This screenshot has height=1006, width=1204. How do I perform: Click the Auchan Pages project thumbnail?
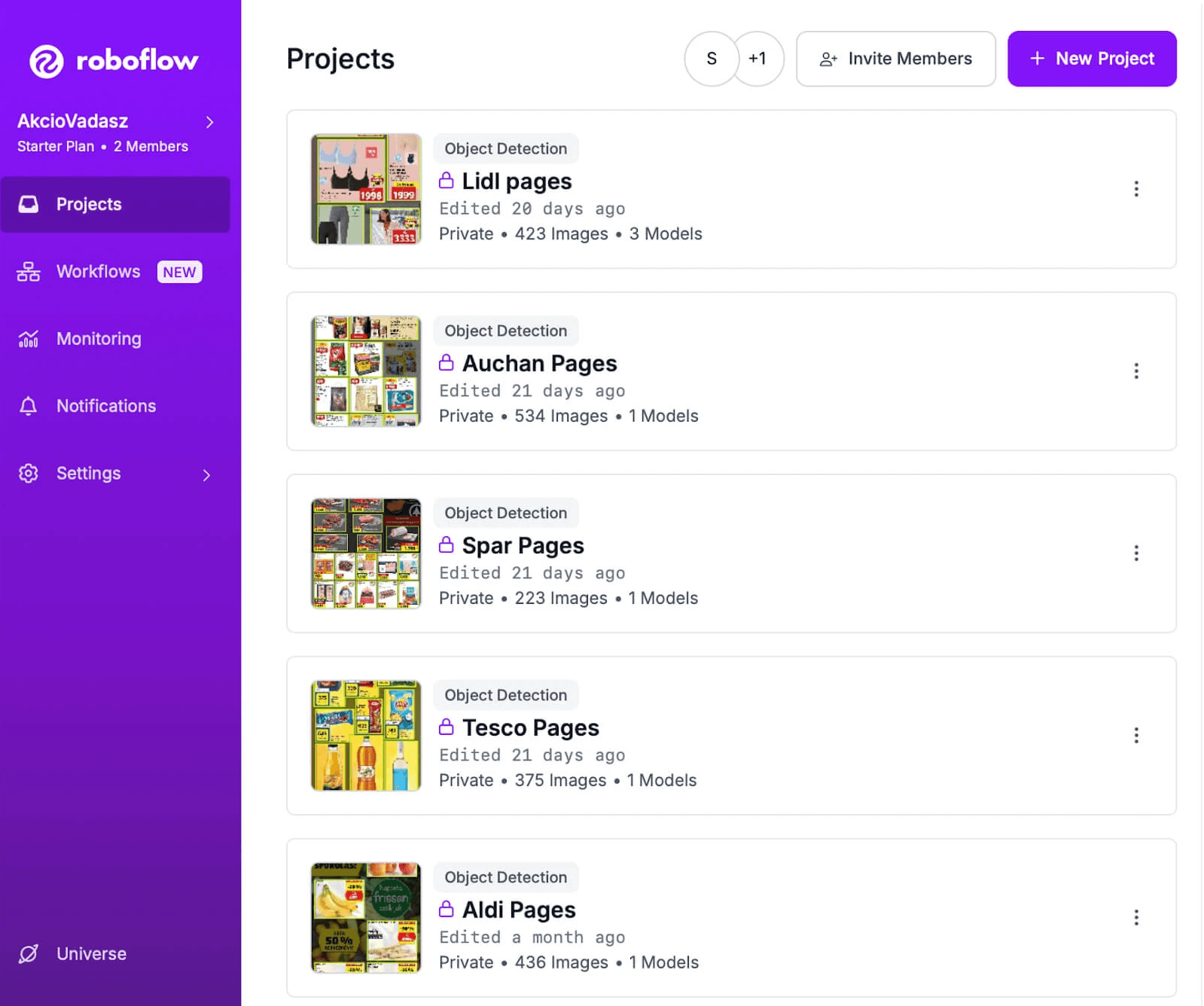point(366,371)
